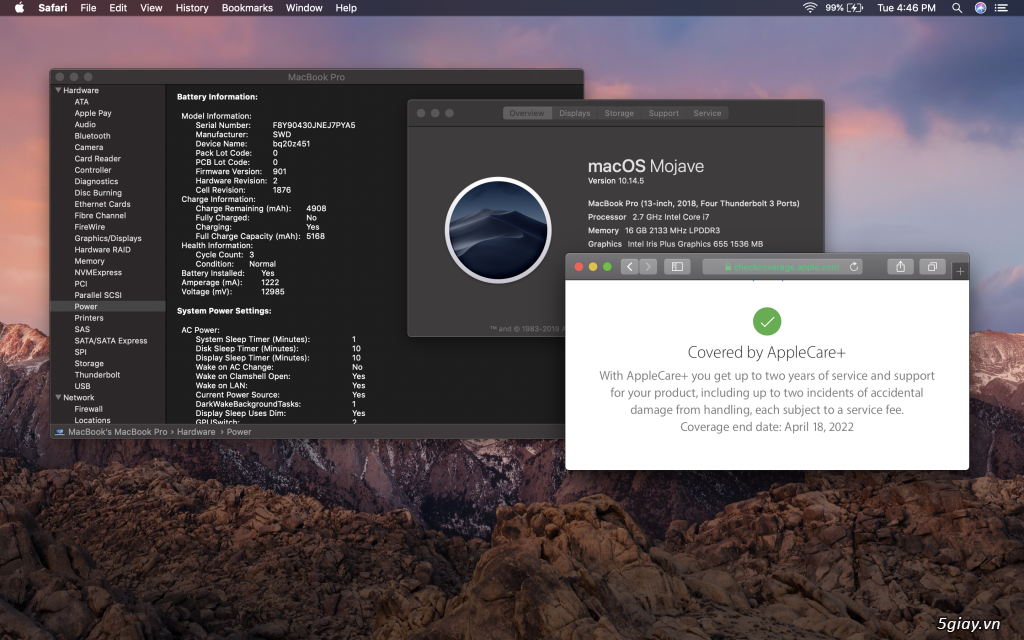This screenshot has width=1024, height=640.
Task: Select Bluetooth in the sidebar
Action: (x=92, y=136)
